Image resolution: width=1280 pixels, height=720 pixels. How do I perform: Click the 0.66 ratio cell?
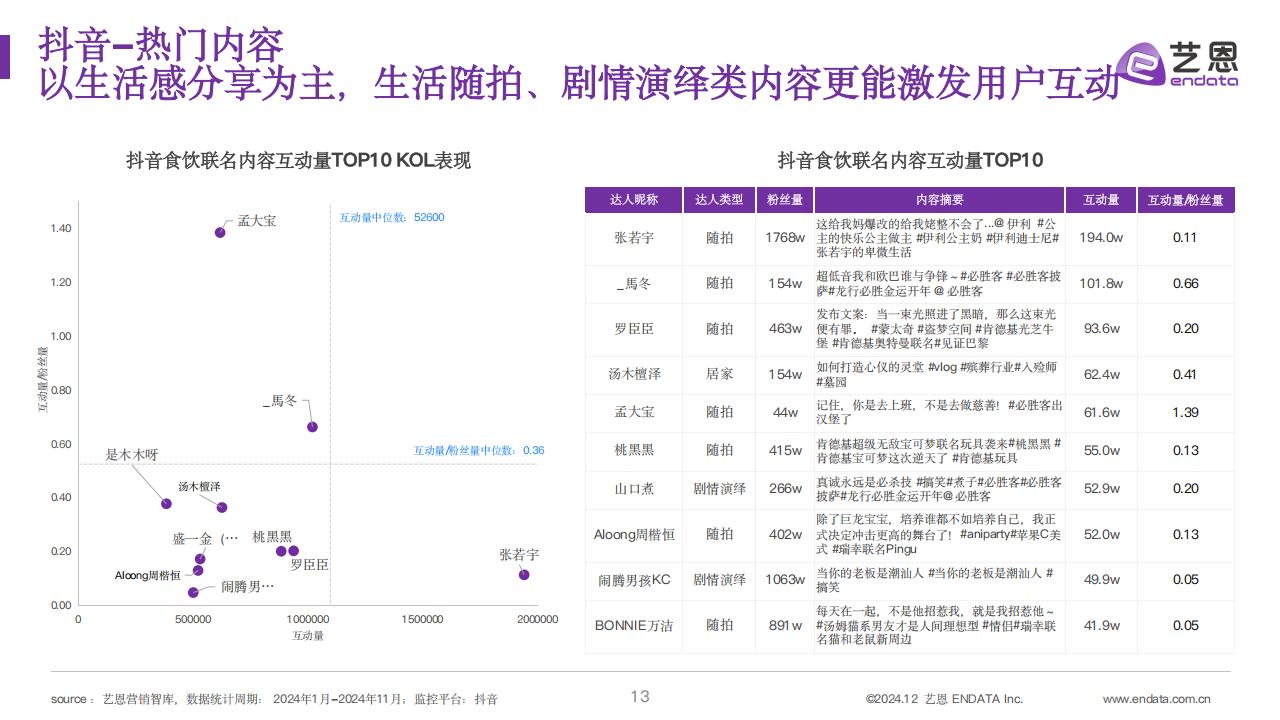(x=1185, y=283)
